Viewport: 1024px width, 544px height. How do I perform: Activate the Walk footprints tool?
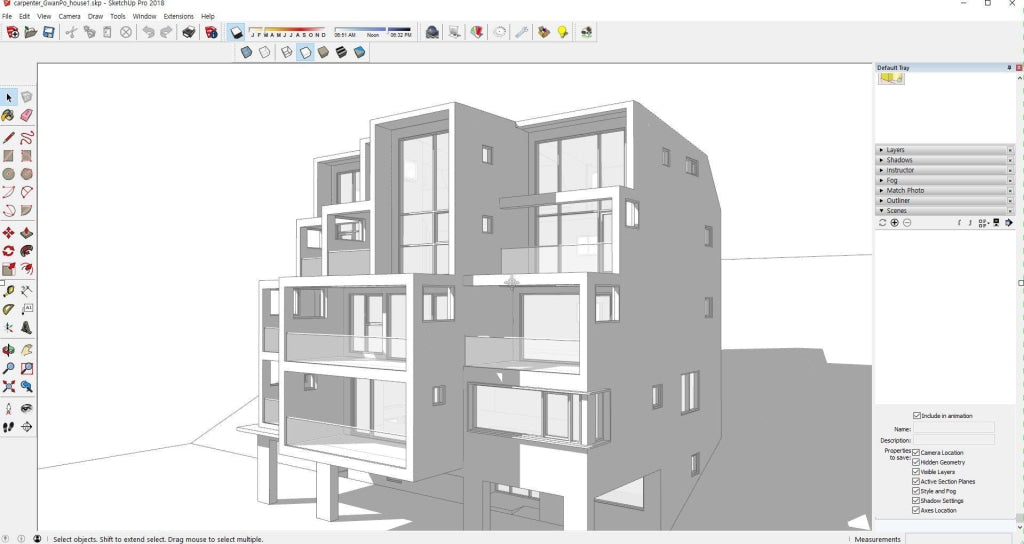(8, 427)
